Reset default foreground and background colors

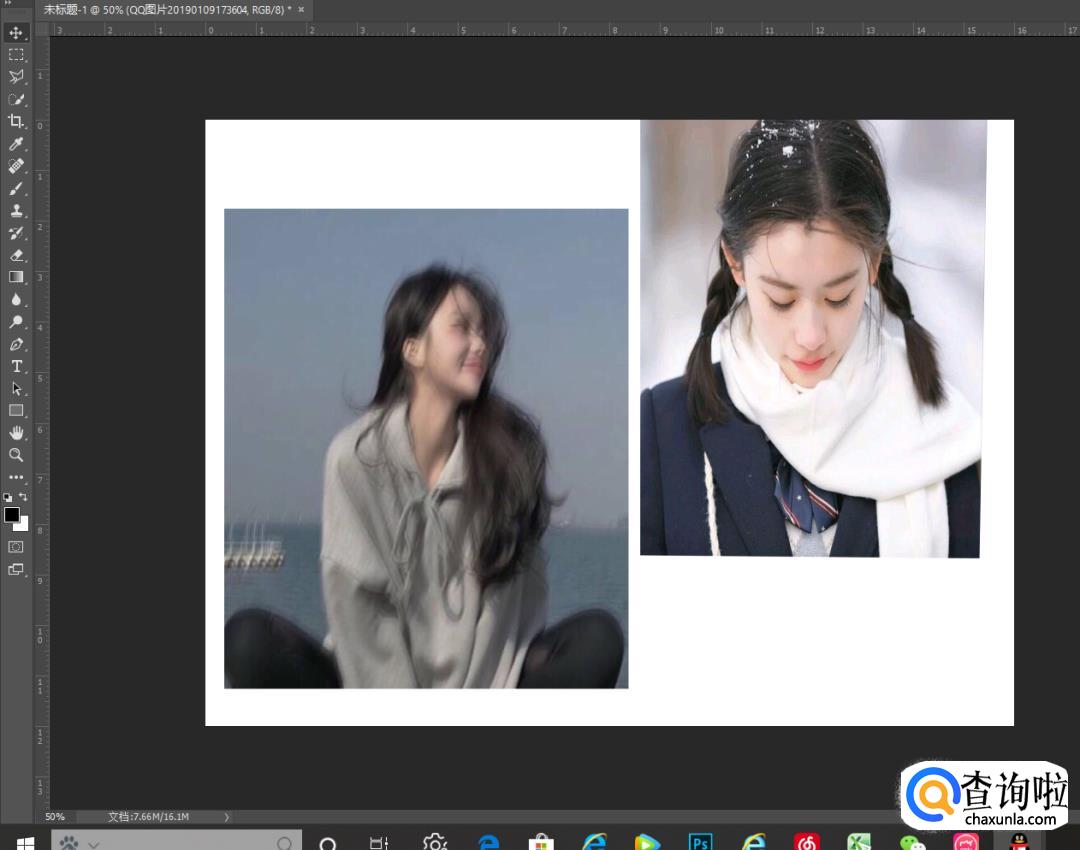coord(8,497)
